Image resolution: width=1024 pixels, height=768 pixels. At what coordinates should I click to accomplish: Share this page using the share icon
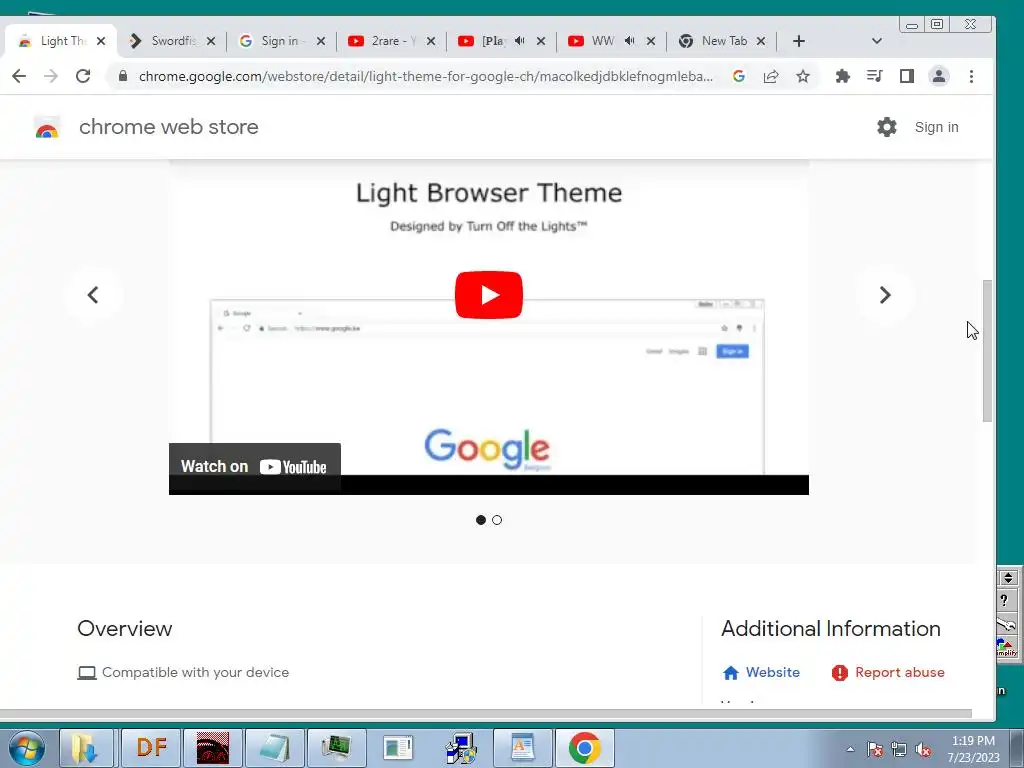[x=771, y=76]
